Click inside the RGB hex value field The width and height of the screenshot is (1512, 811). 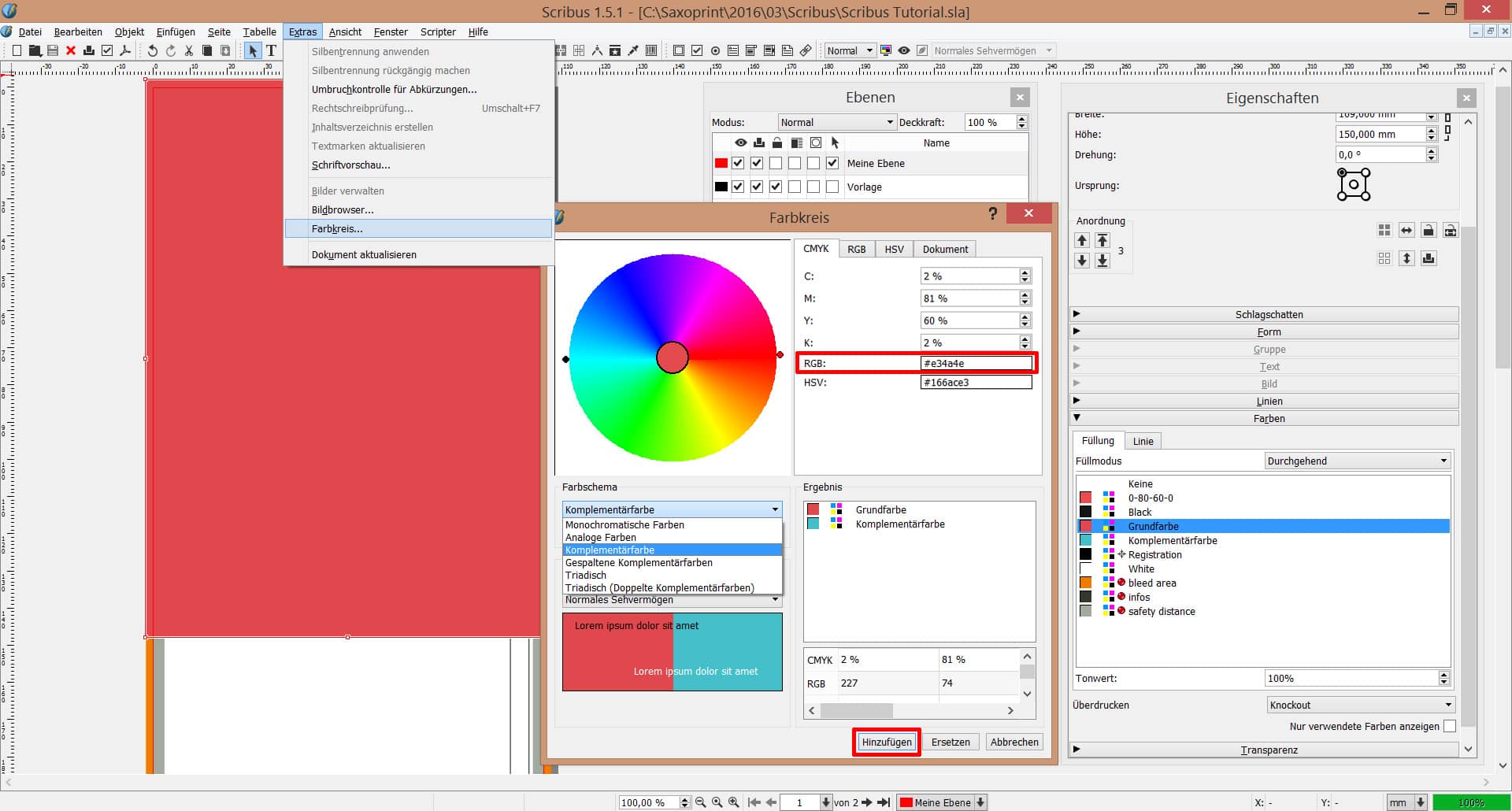pos(976,363)
